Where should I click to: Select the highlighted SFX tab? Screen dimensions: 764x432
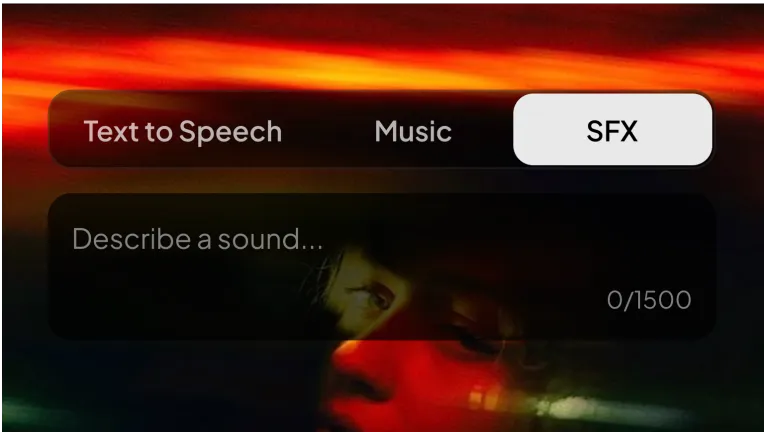click(x=612, y=130)
